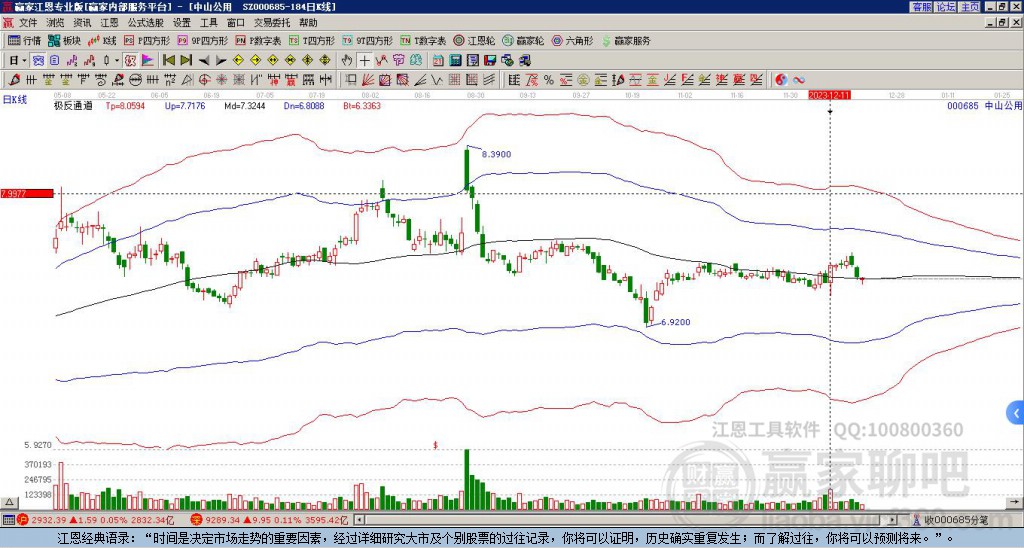The image size is (1024, 548).
Task: Click the 行情 toolbar button
Action: pos(25,40)
